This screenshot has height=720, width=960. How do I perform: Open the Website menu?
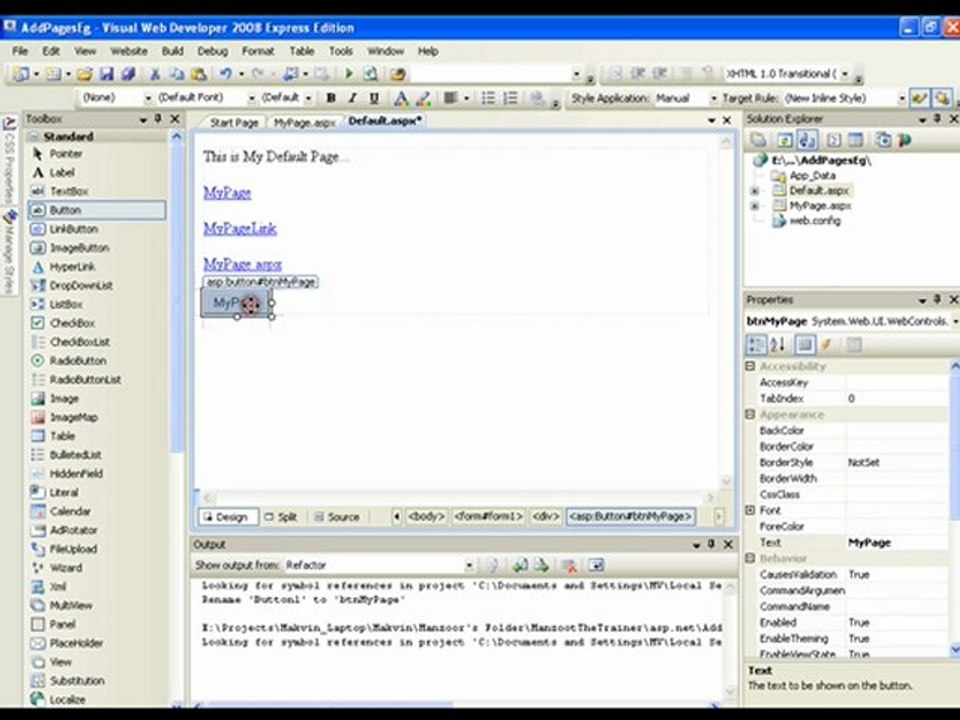tap(129, 51)
